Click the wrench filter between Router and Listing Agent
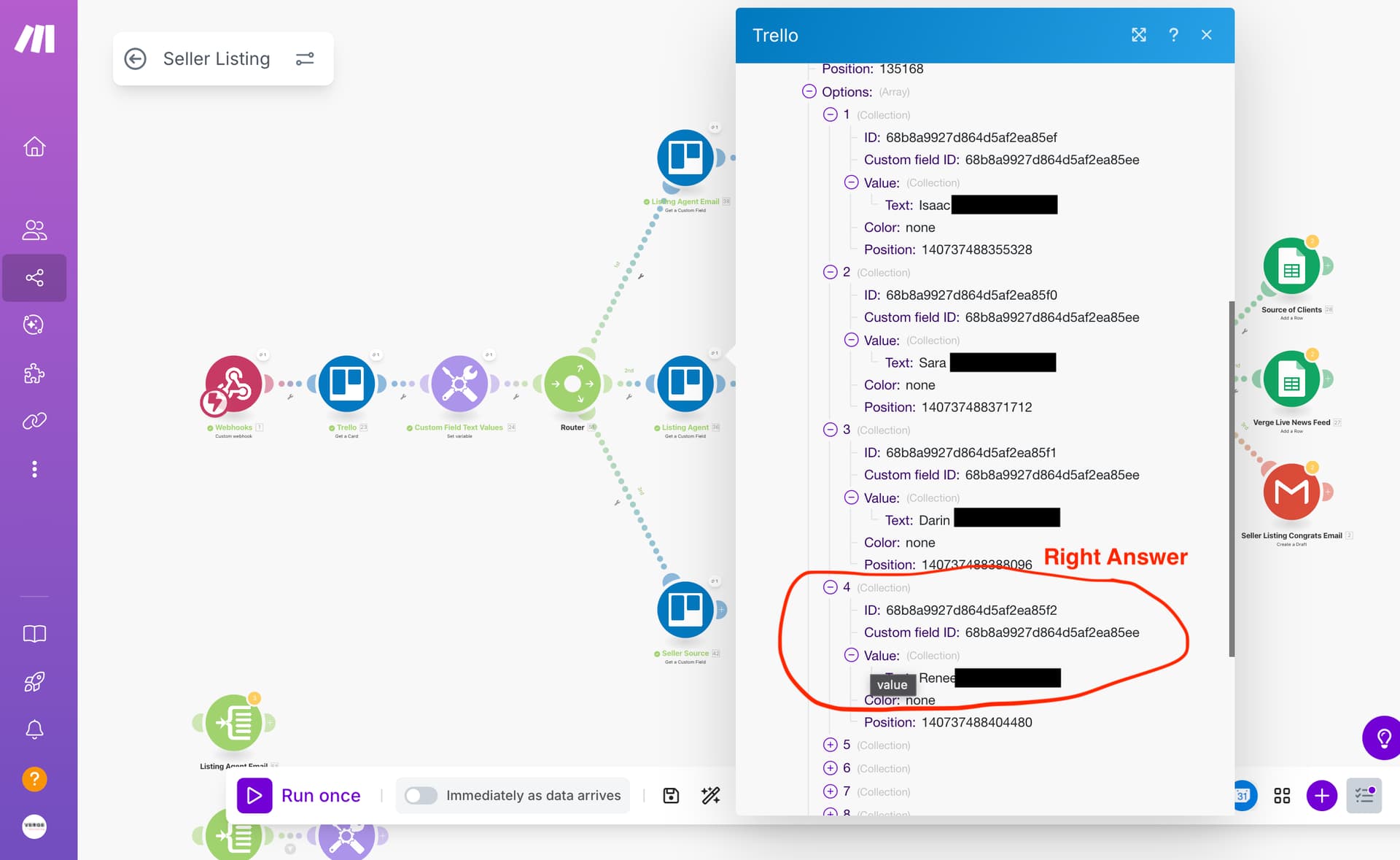 click(x=629, y=397)
